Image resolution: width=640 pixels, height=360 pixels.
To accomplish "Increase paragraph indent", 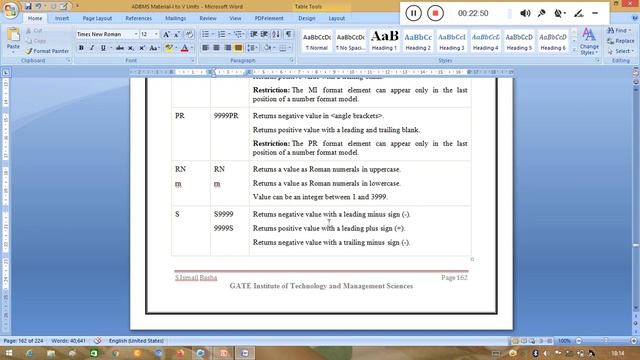I will (x=264, y=35).
